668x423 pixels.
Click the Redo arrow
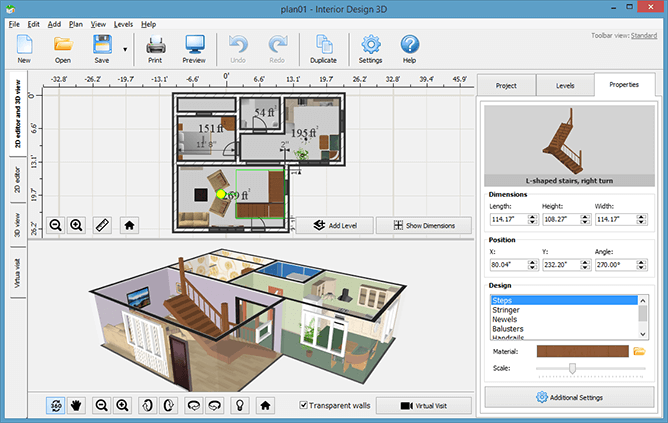point(277,44)
